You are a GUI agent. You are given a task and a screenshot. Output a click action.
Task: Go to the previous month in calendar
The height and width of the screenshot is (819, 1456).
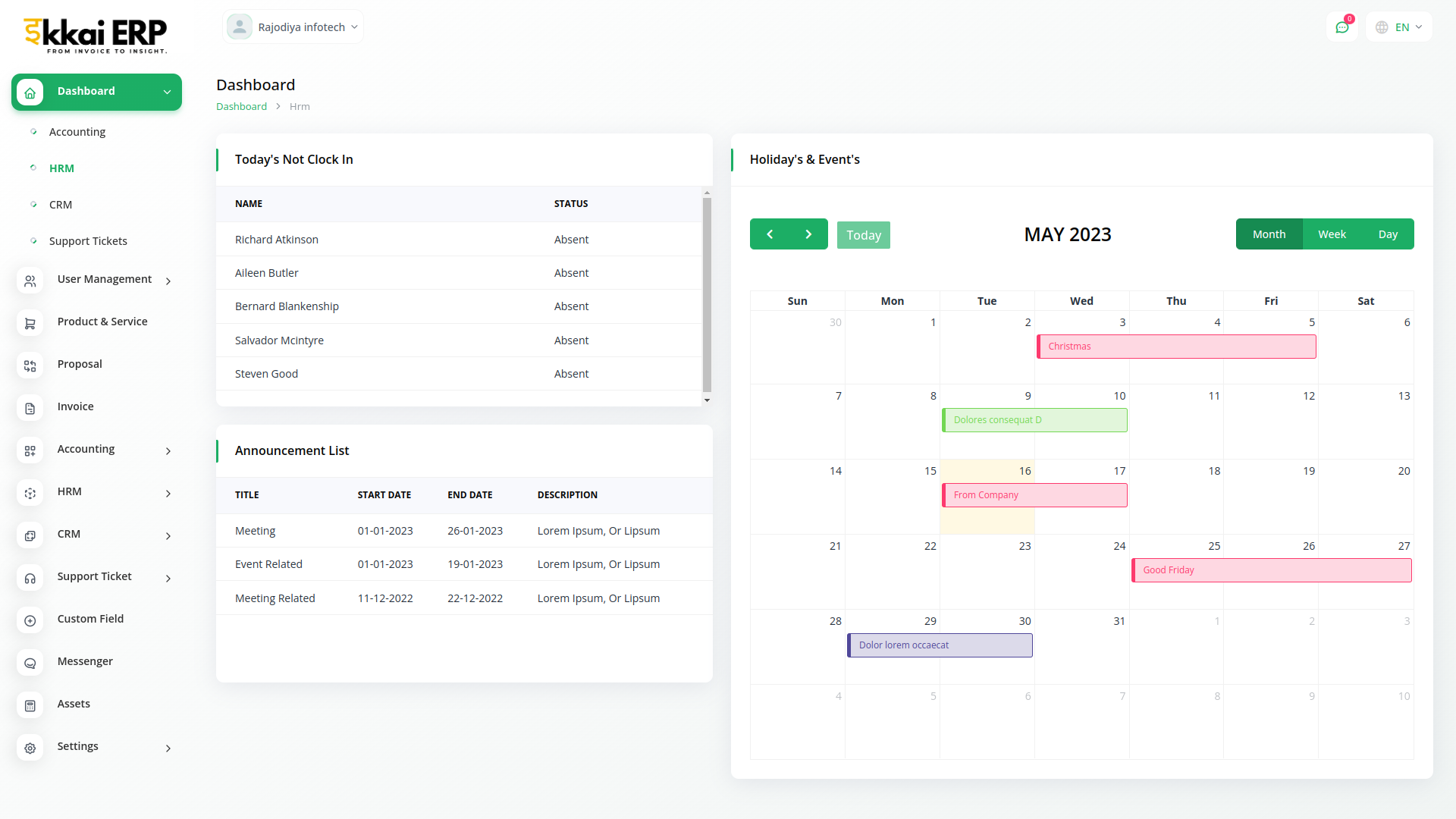click(770, 234)
